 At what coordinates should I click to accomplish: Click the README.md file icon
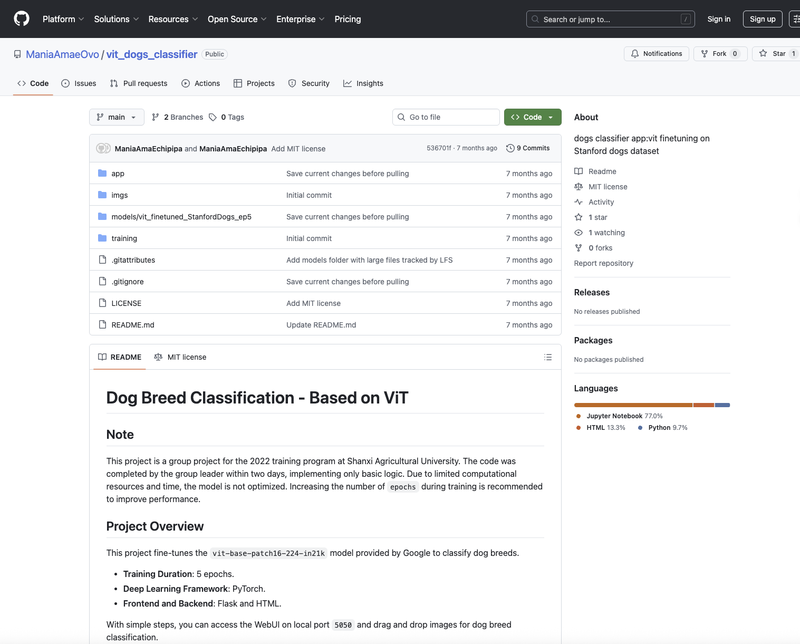103,325
